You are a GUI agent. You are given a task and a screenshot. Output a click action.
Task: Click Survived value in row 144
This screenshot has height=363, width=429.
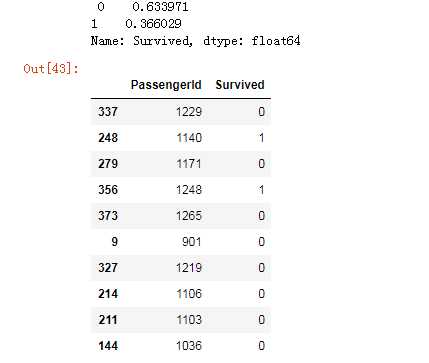pyautogui.click(x=261, y=346)
